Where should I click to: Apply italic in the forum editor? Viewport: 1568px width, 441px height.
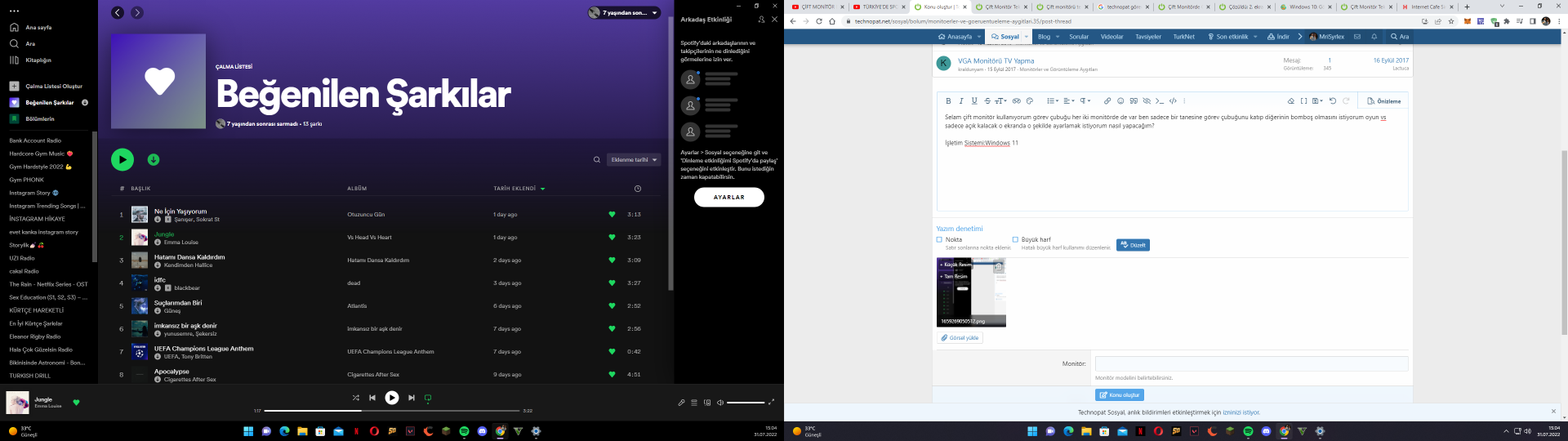[x=961, y=101]
